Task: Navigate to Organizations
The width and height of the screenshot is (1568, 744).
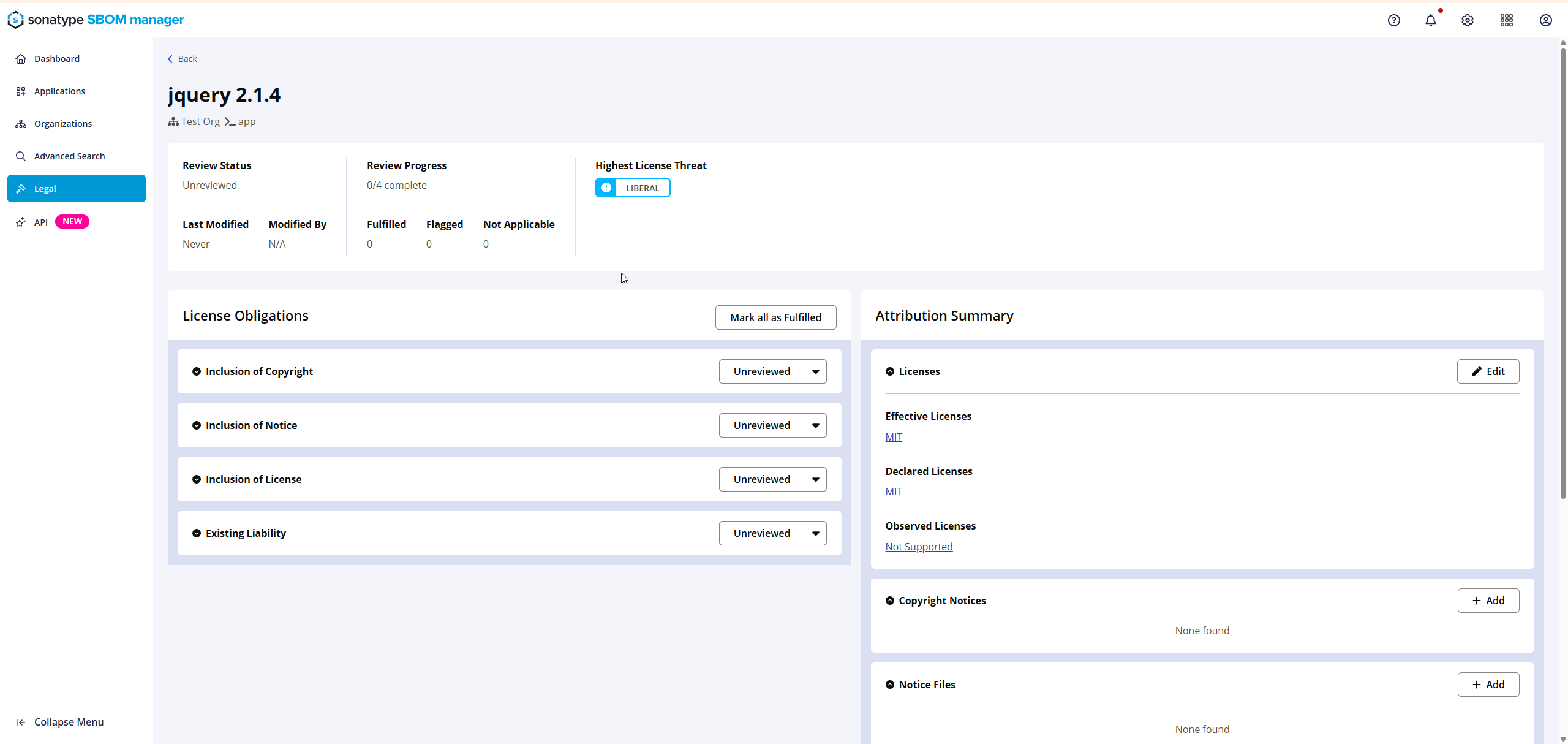Action: click(x=77, y=124)
